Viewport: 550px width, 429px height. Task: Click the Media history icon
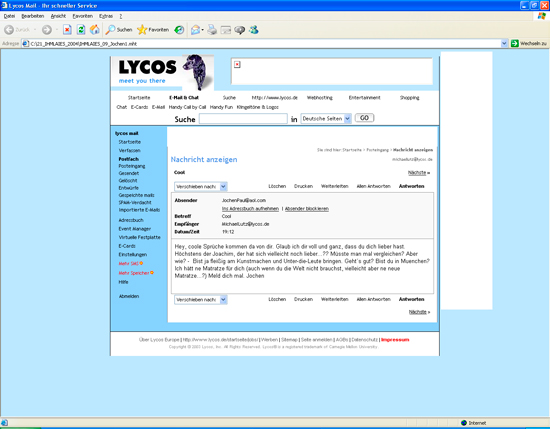click(179, 30)
